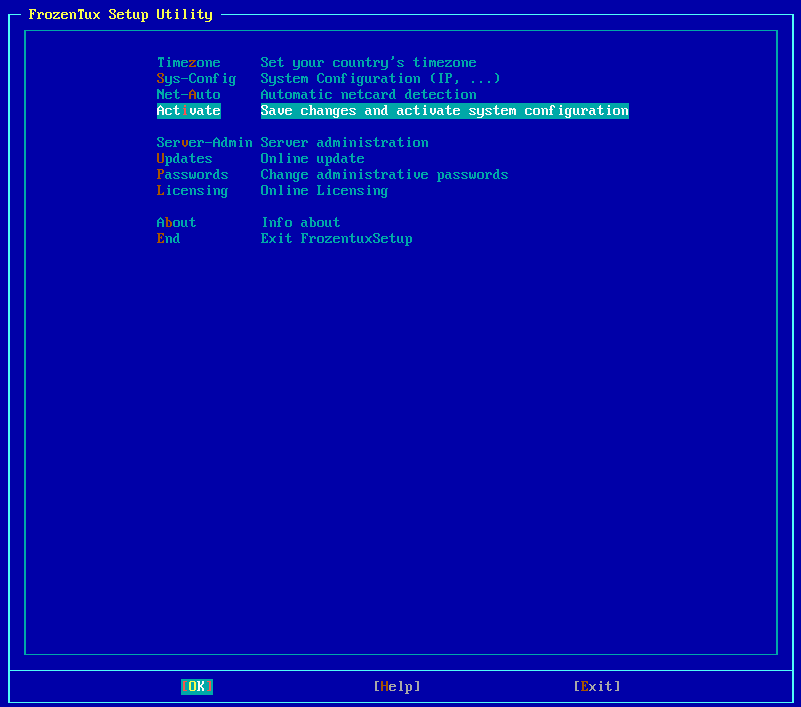
Task: Select the Licensing menu entry
Action: point(192,191)
